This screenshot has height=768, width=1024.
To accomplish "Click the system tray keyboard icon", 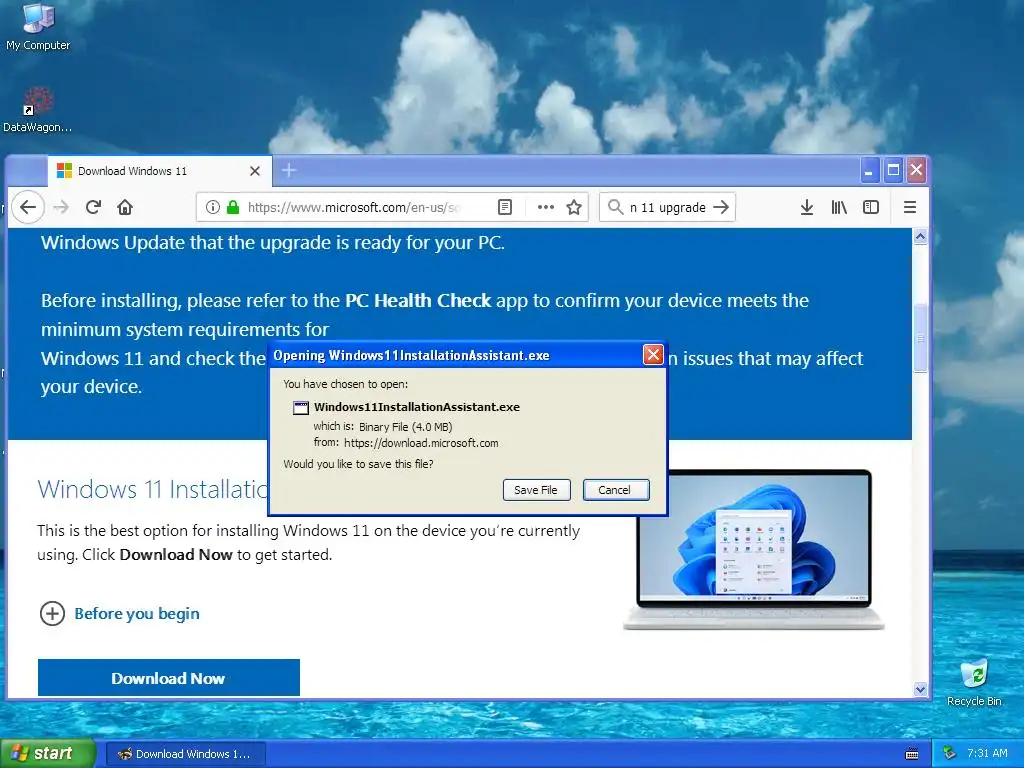I will pyautogui.click(x=912, y=754).
